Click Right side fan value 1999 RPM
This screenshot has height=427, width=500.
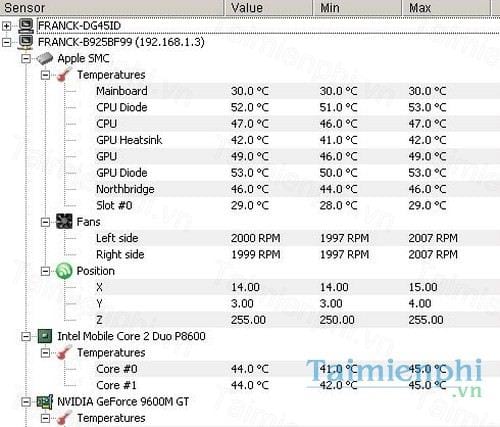point(256,254)
